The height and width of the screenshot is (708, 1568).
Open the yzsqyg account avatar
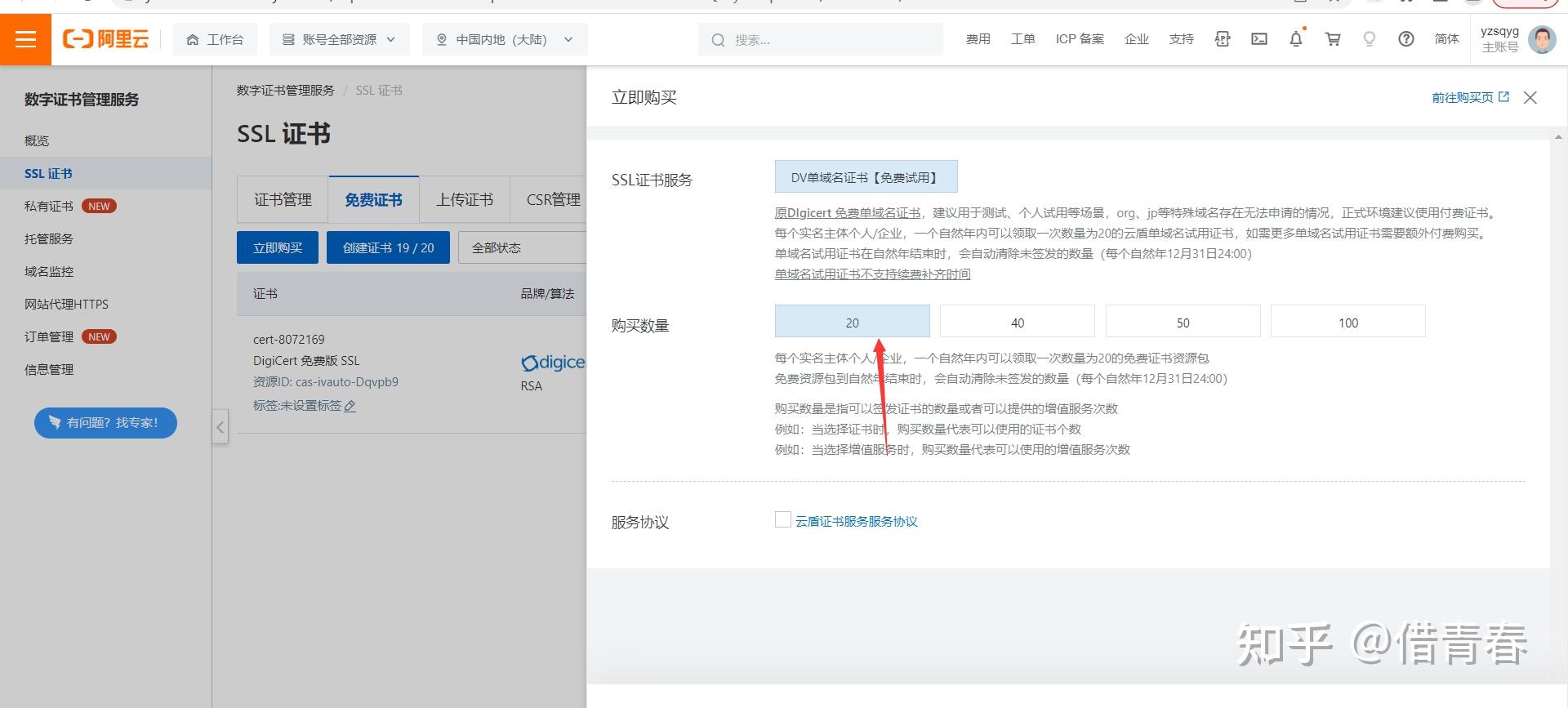point(1542,39)
